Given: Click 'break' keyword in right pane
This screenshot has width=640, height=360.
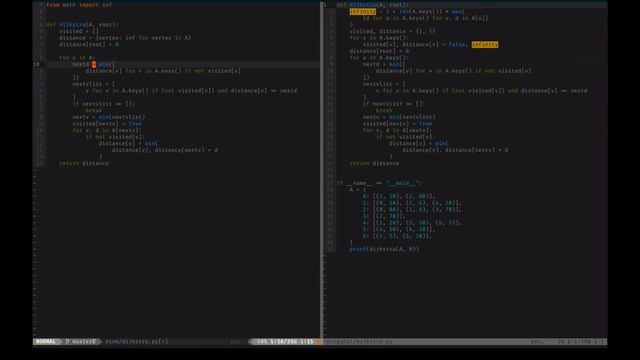Looking at the screenshot, I should [384, 110].
